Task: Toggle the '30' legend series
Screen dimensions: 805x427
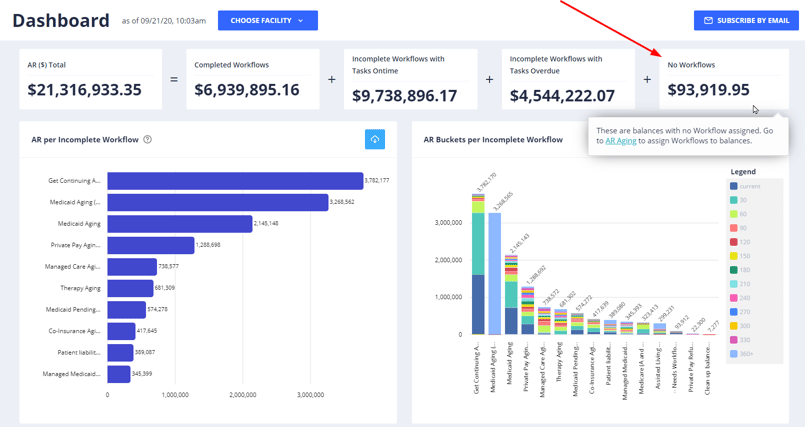Action: point(740,200)
